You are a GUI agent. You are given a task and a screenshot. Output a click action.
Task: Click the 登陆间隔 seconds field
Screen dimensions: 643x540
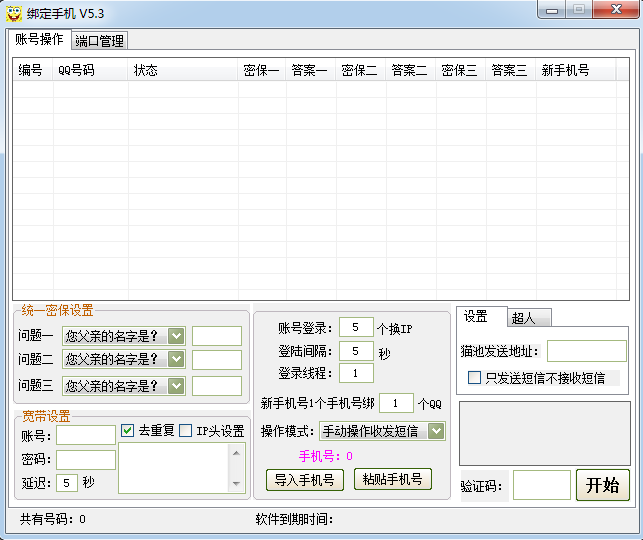click(356, 351)
